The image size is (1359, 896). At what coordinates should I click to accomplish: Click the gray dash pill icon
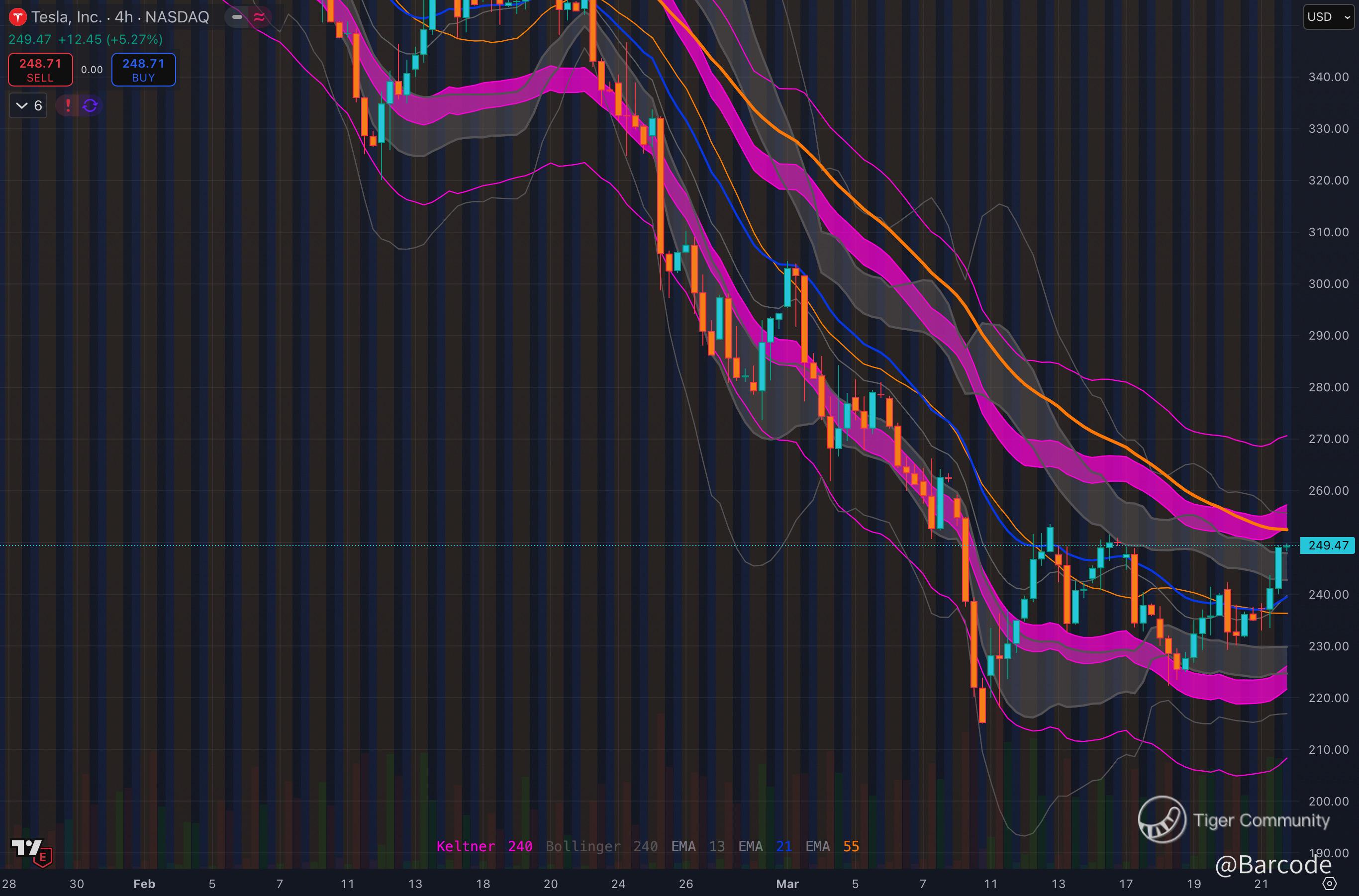[237, 17]
